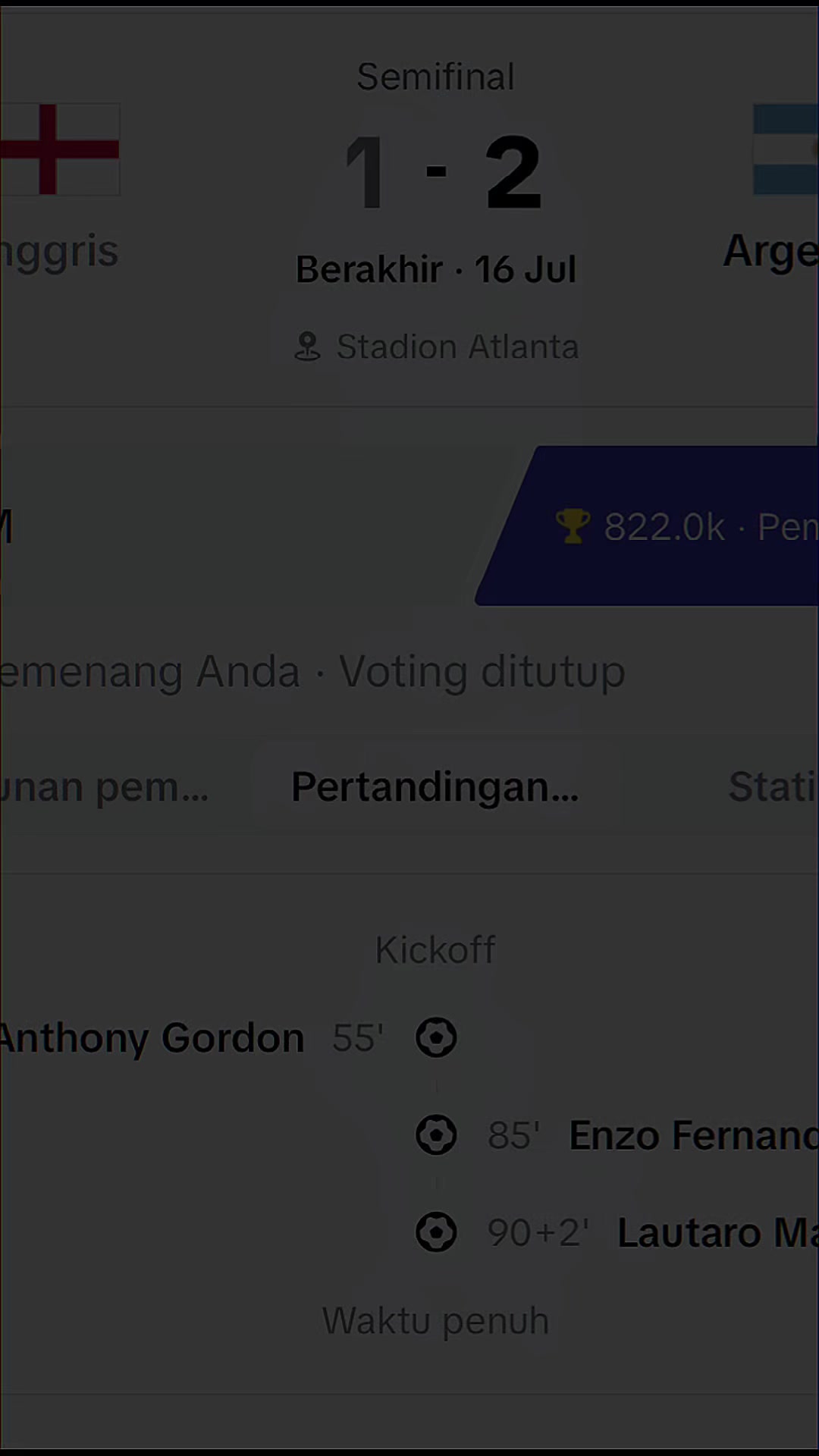819x1456 pixels.
Task: Tap the stadium location pin icon
Action: pyautogui.click(x=307, y=347)
